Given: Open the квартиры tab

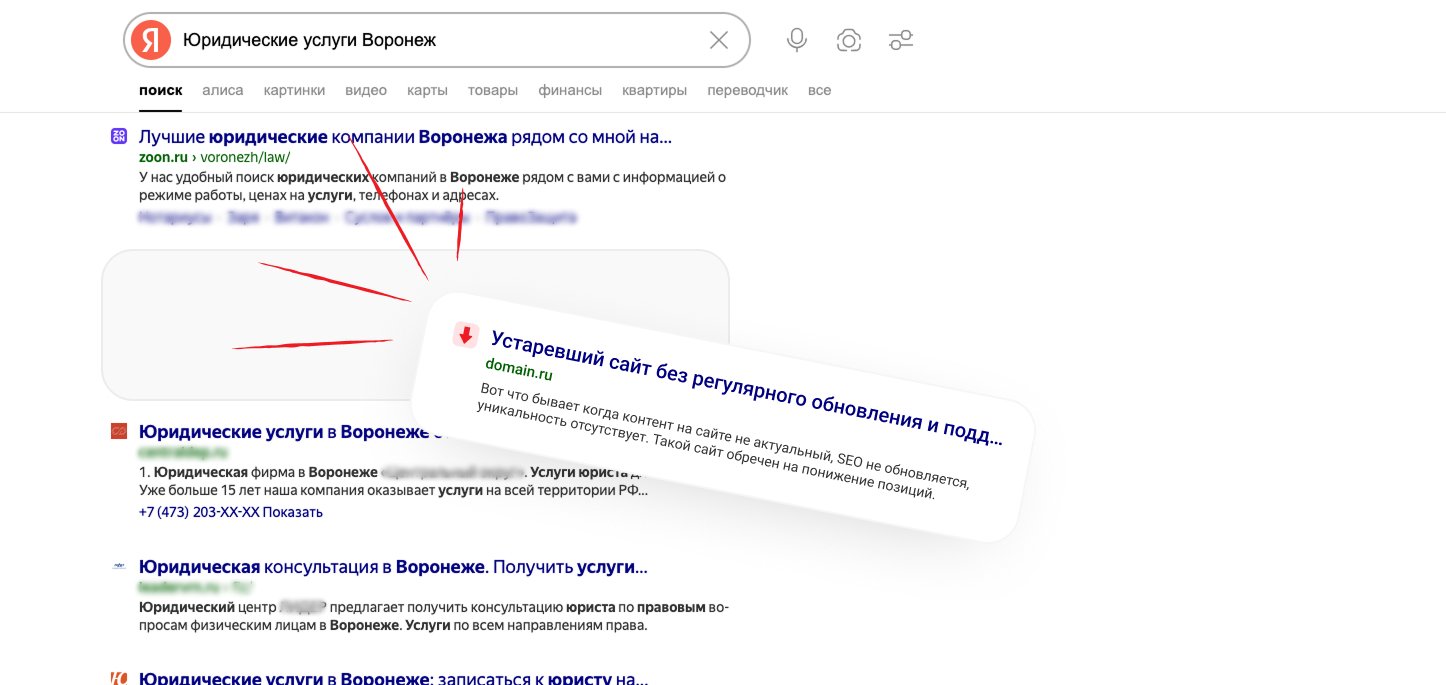Looking at the screenshot, I should point(654,90).
